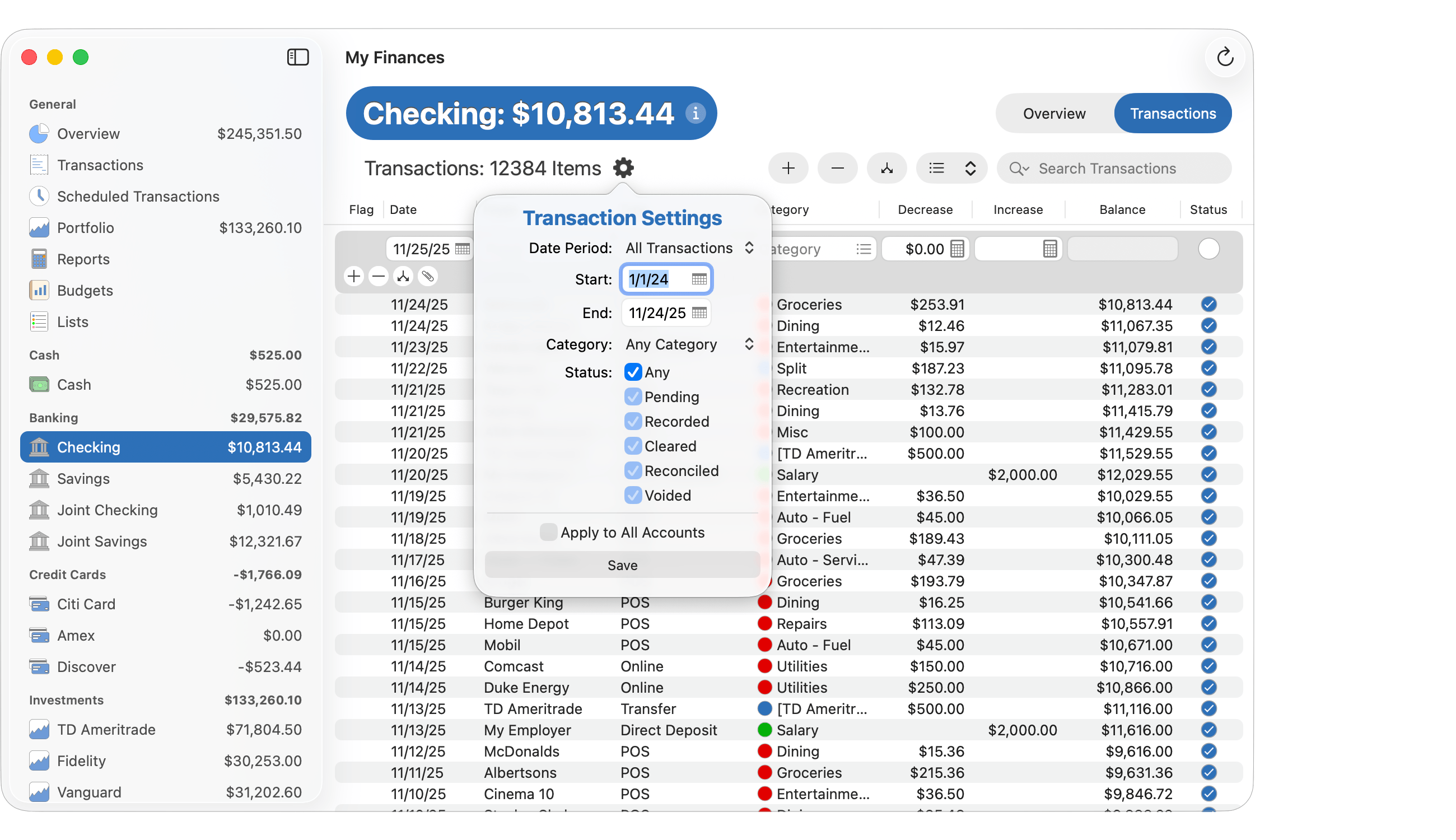
Task: Click the Save button in settings
Action: 622,565
